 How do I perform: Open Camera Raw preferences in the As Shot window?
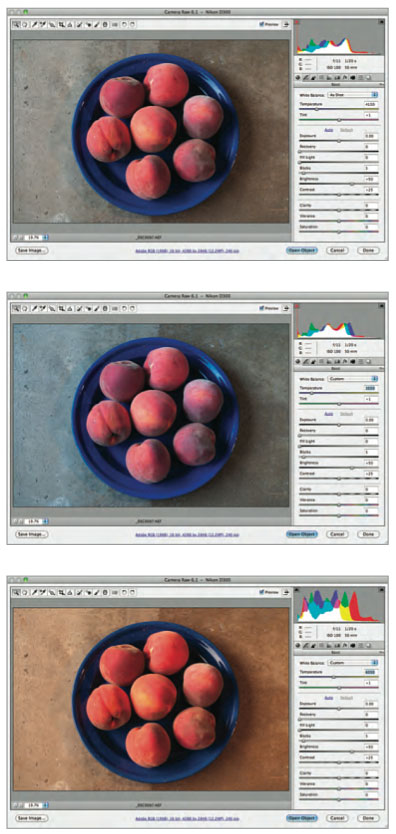pos(114,24)
